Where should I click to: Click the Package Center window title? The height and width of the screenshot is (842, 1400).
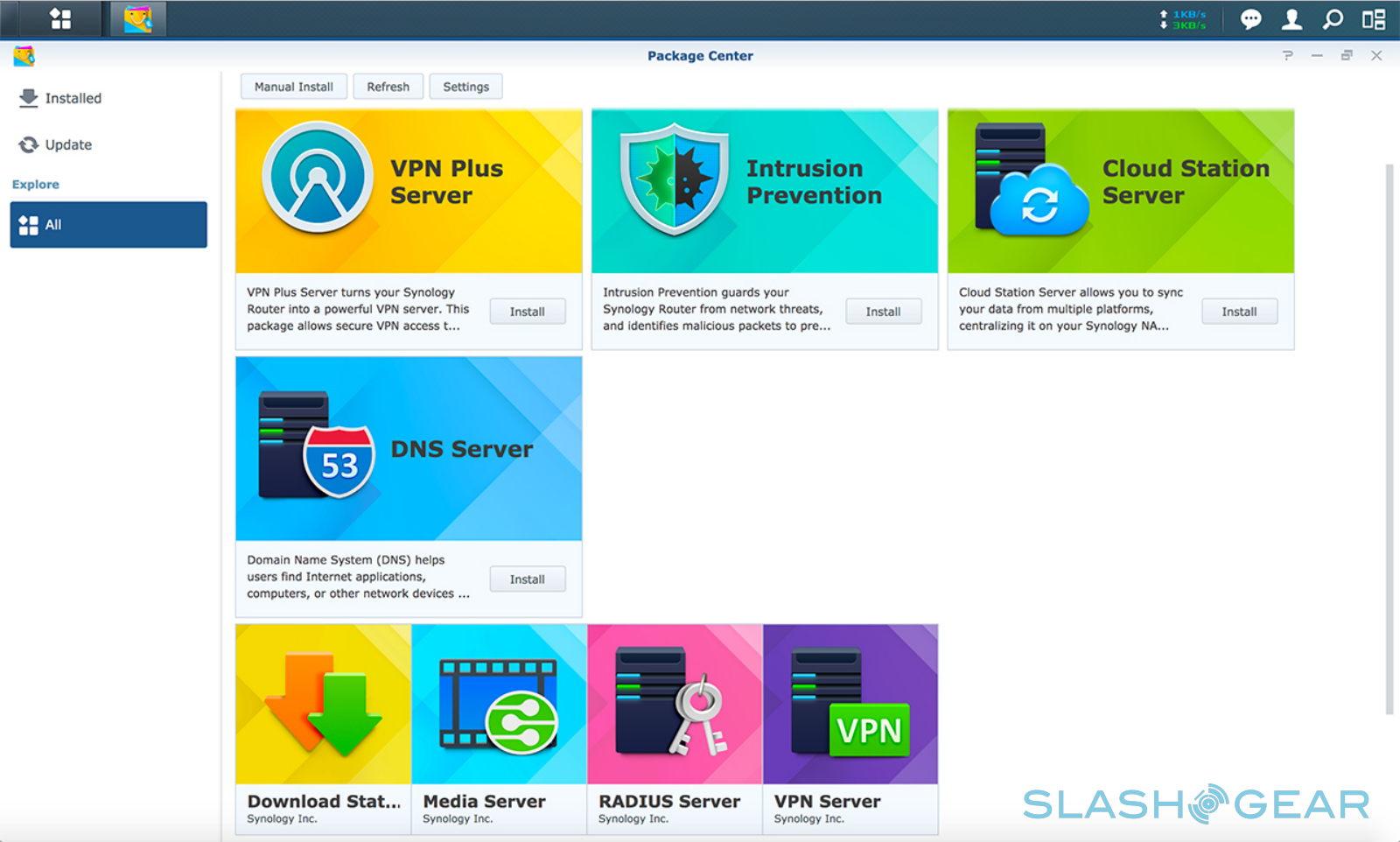tap(700, 56)
